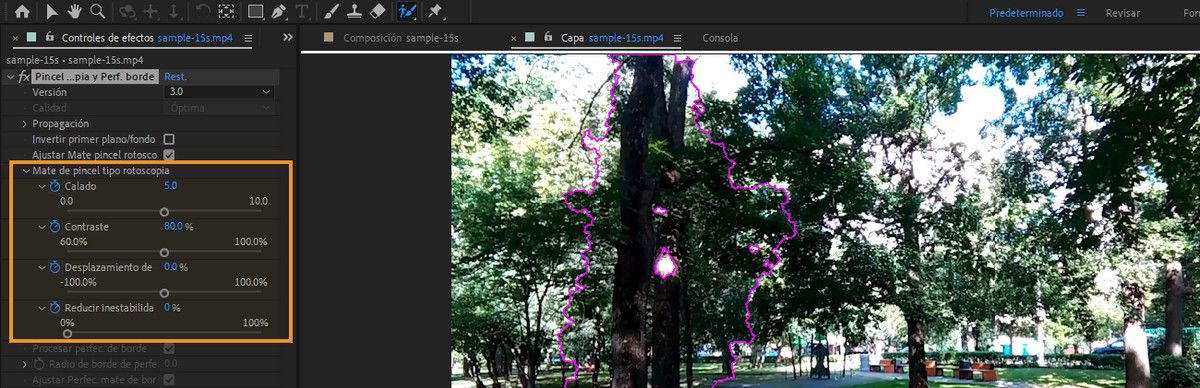This screenshot has width=1200, height=388.
Task: Click the Reducir inestabilida stopwatch icon
Action: [x=55, y=307]
